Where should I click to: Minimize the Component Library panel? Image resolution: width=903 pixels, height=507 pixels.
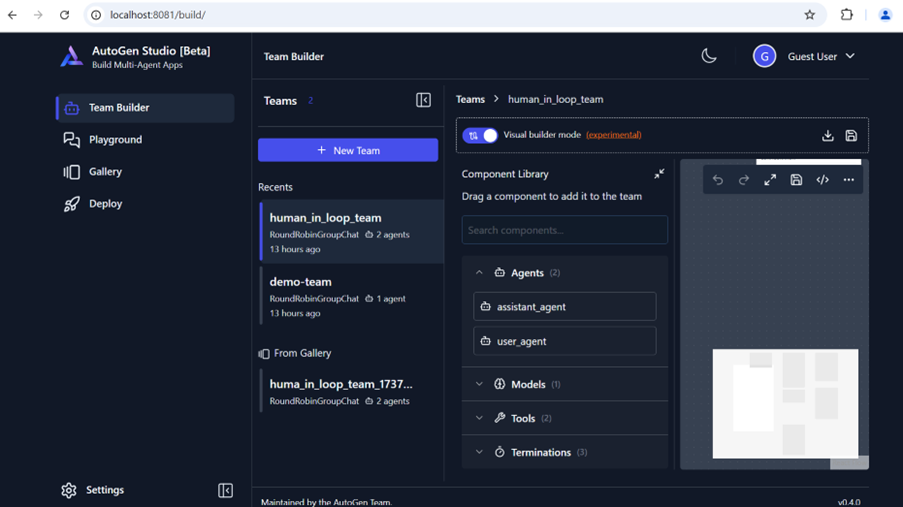pyautogui.click(x=659, y=174)
